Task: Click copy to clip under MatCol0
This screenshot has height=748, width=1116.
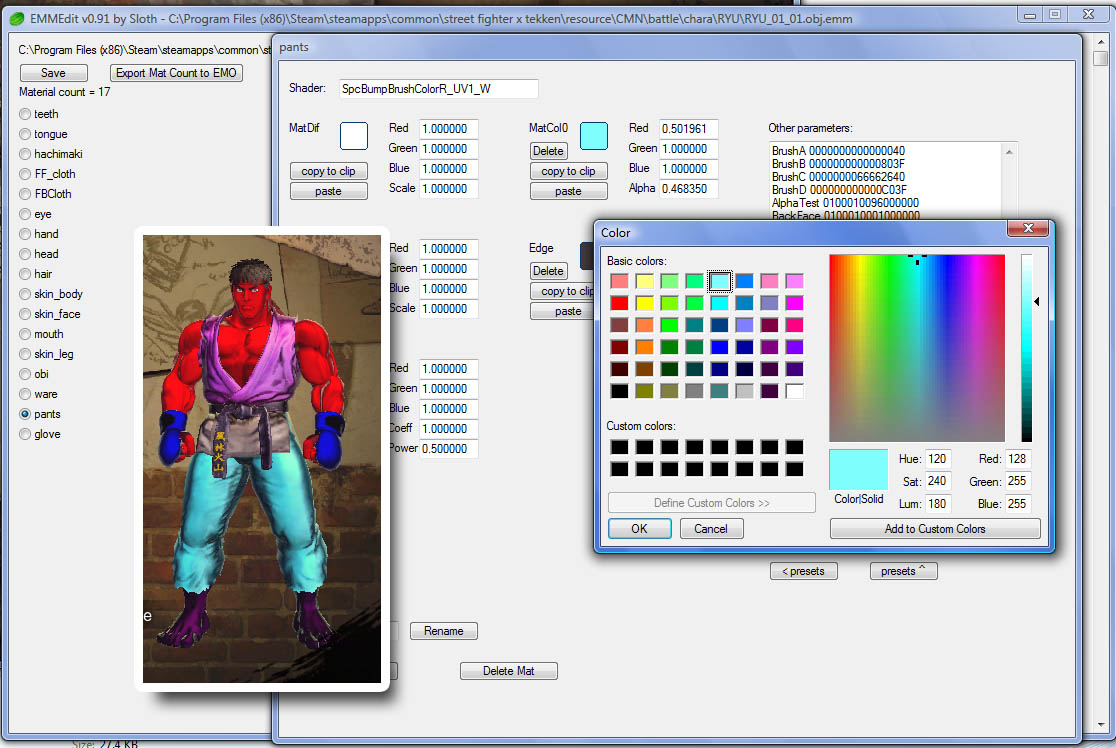Action: tap(568, 171)
